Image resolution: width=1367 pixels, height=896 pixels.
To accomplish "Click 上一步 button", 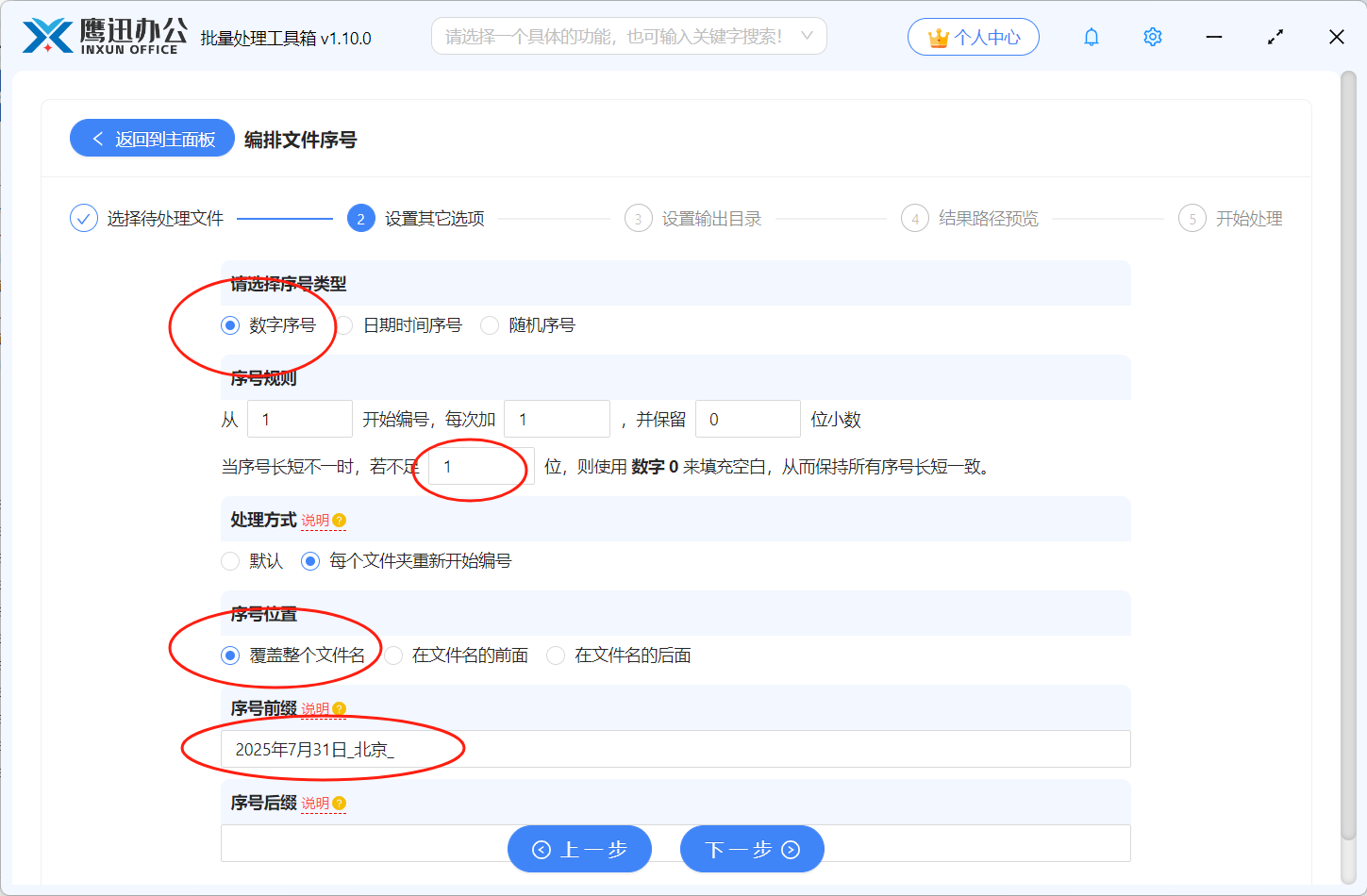I will pos(579,849).
